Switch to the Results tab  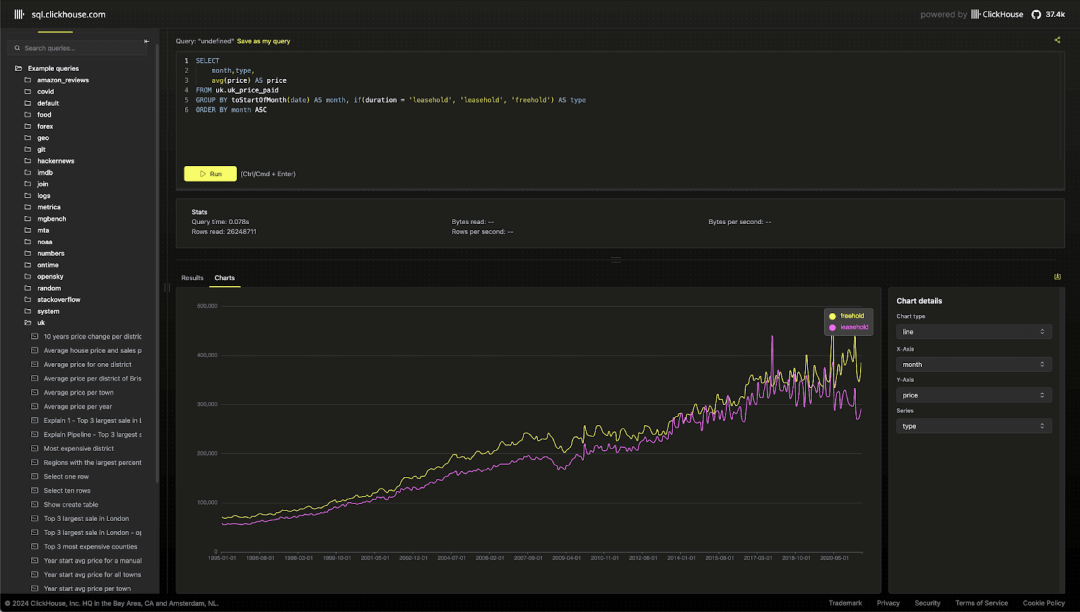192,278
